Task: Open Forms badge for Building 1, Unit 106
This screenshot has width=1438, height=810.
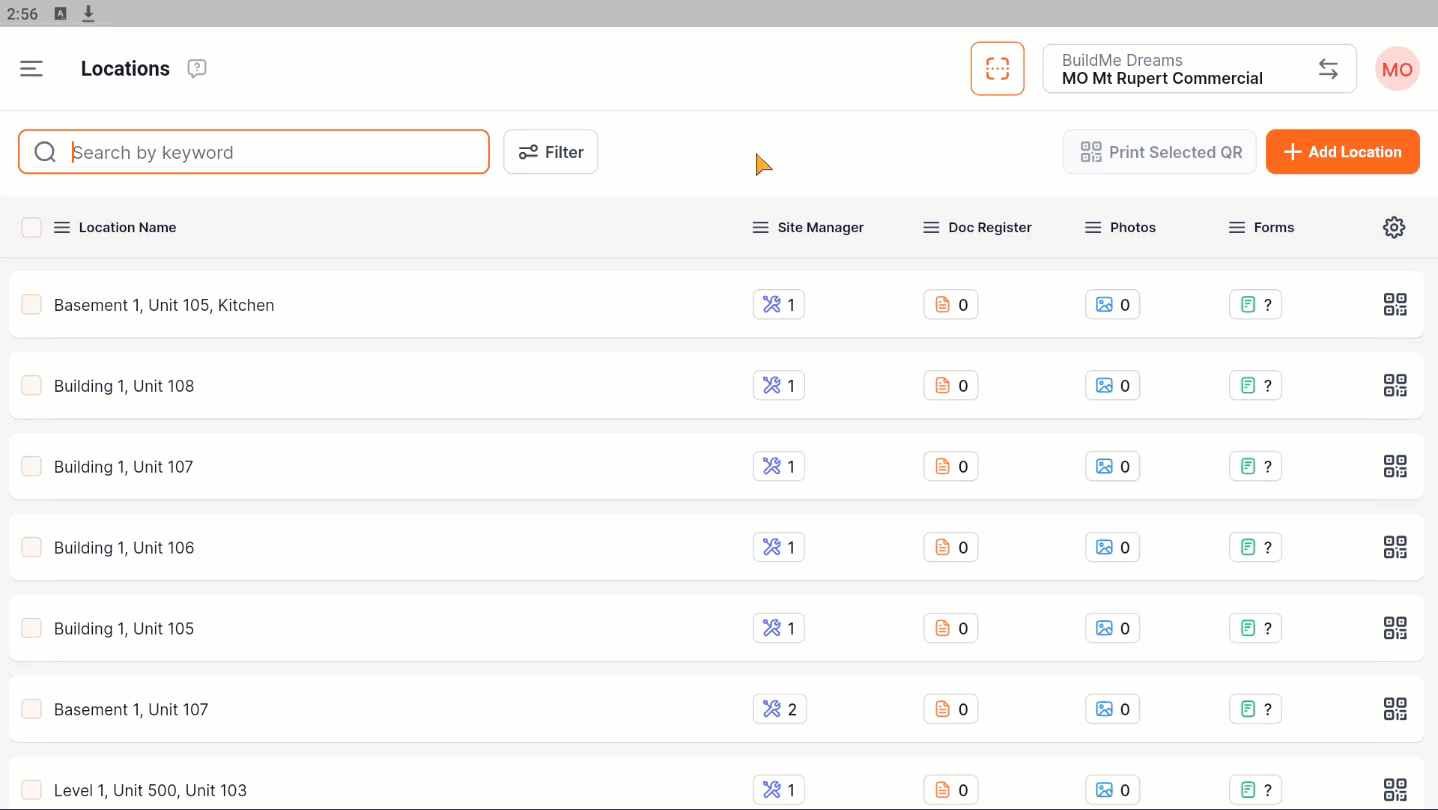Action: (1255, 548)
